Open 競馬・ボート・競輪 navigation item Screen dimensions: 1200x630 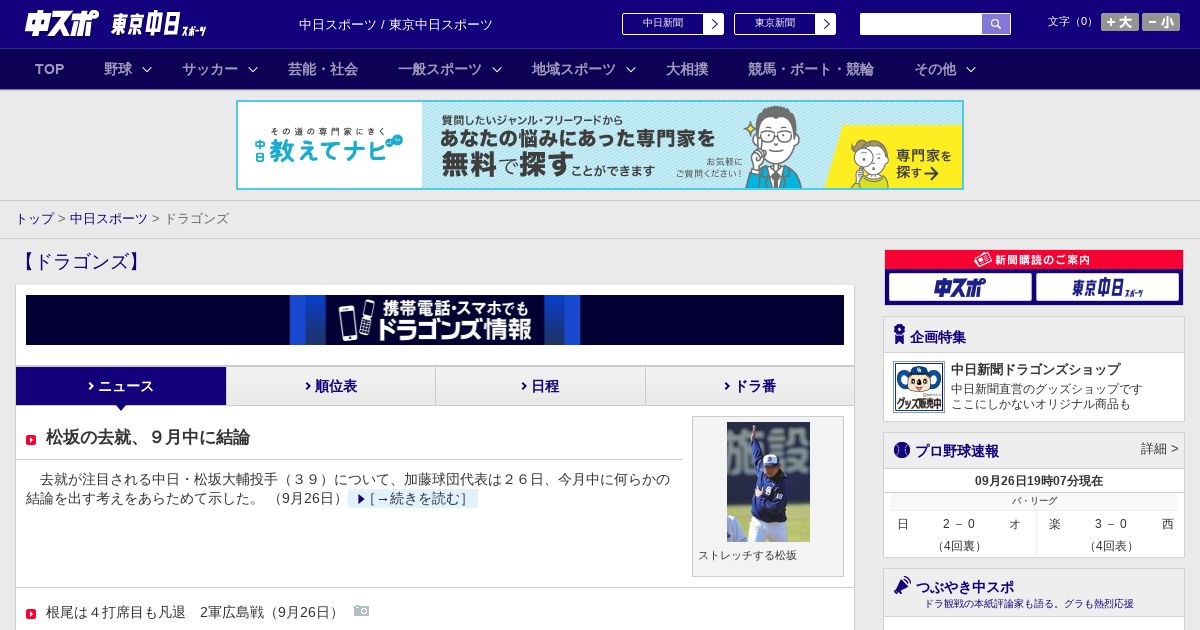(x=811, y=69)
